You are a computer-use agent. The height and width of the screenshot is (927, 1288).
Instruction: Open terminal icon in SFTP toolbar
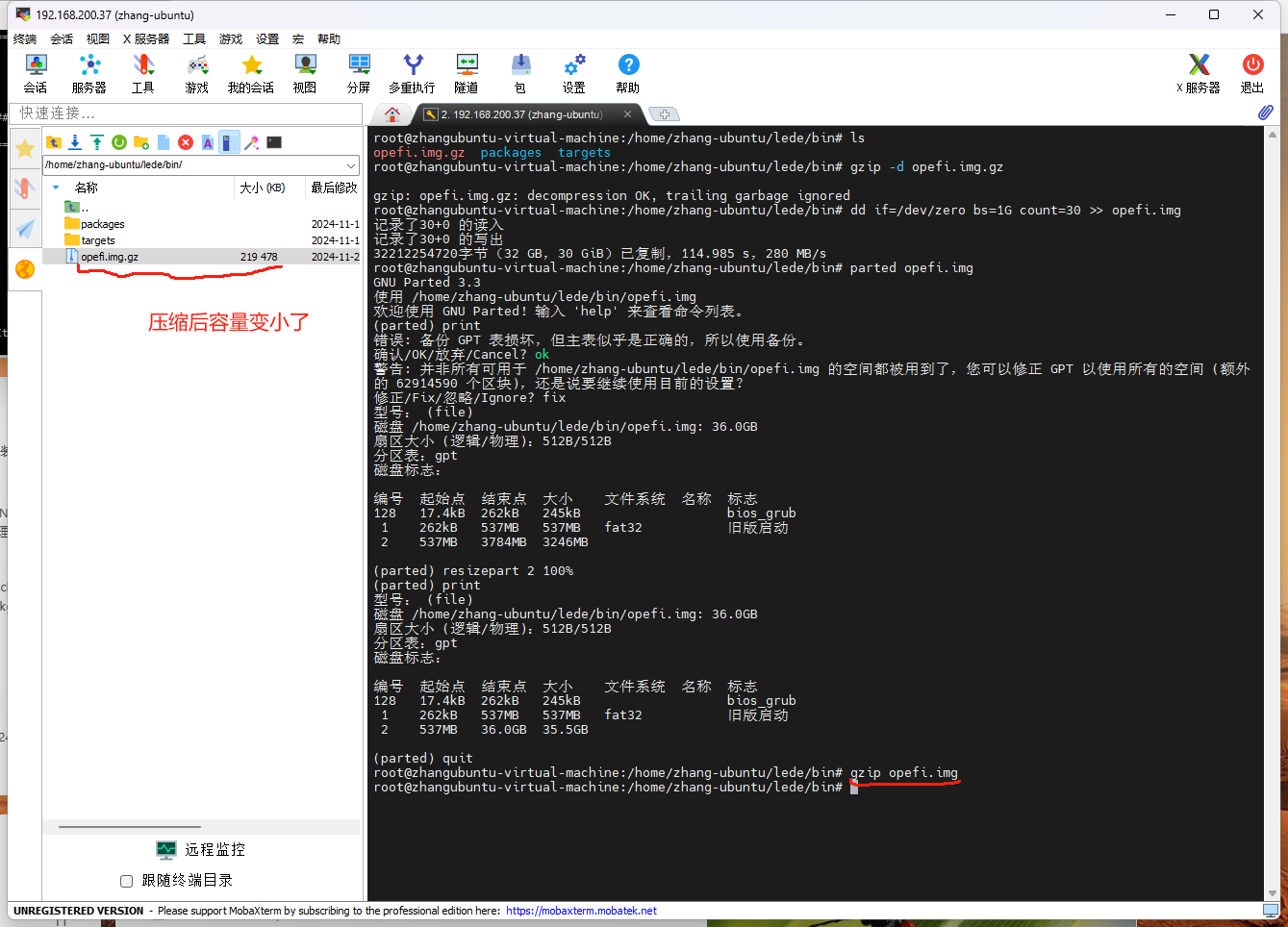click(x=274, y=142)
